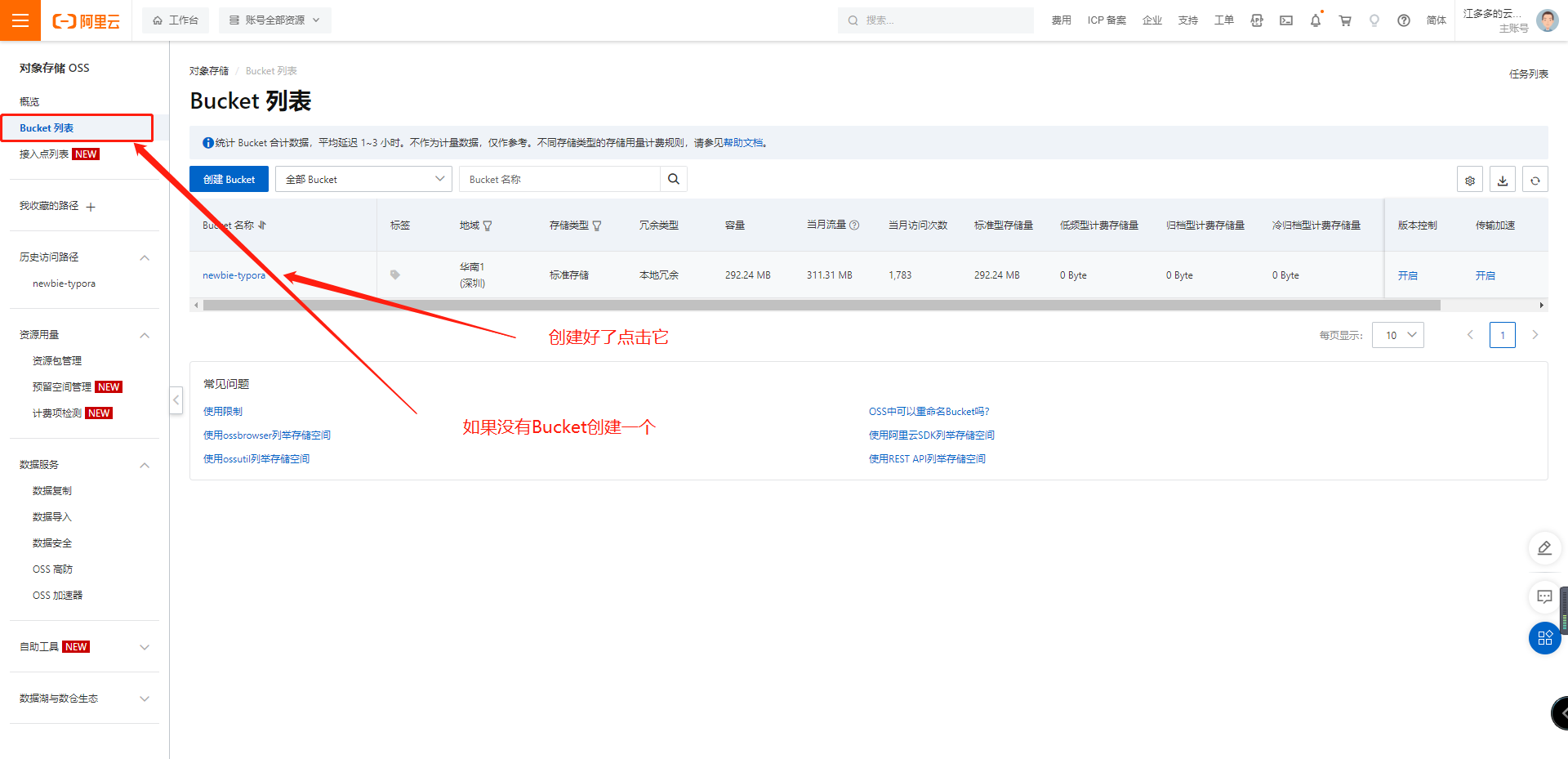This screenshot has height=759, width=1568.
Task: Click the 当月流量 help icon
Action: click(x=854, y=225)
